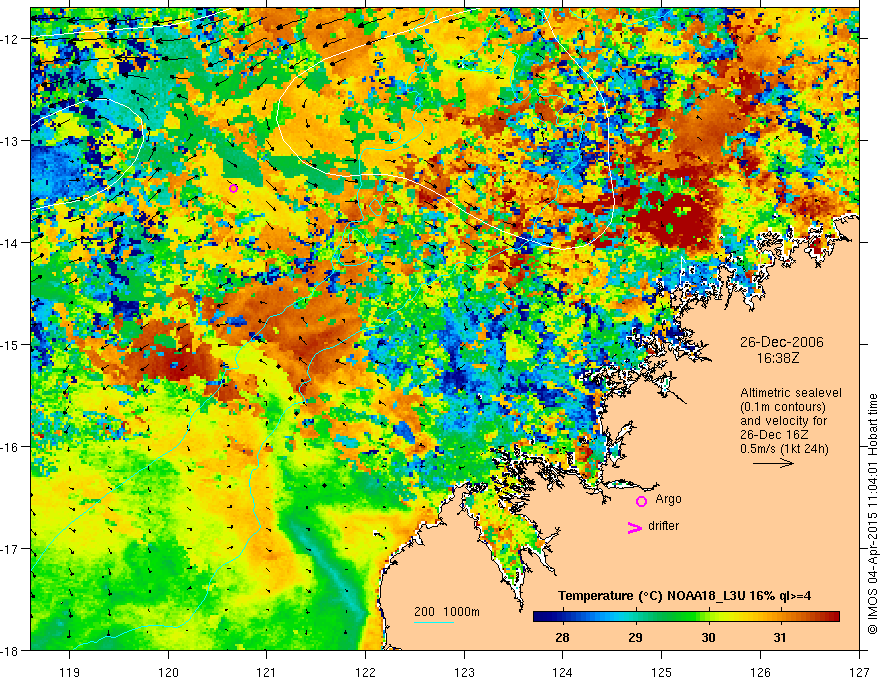Click the longitude axis label 126
Viewport: 880px width, 680px height.
click(760, 672)
